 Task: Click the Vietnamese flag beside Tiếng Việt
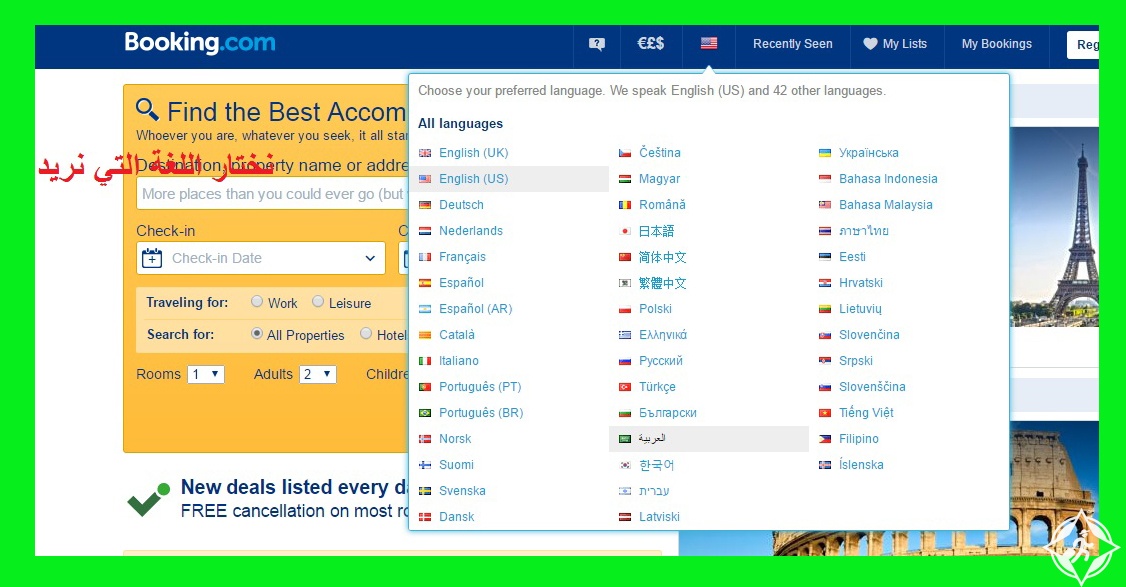(825, 413)
